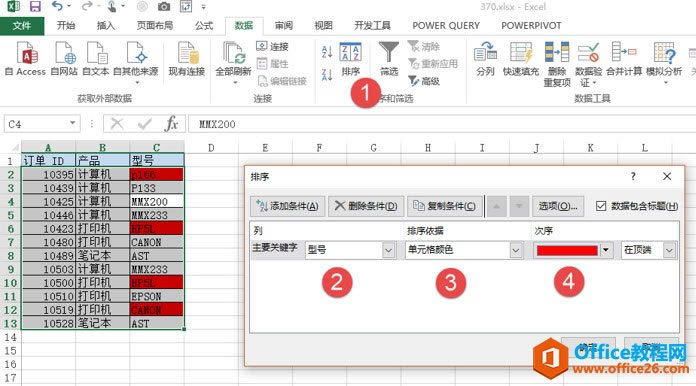Sort ascending A to Z icon
This screenshot has height=386, width=696.
(327, 52)
